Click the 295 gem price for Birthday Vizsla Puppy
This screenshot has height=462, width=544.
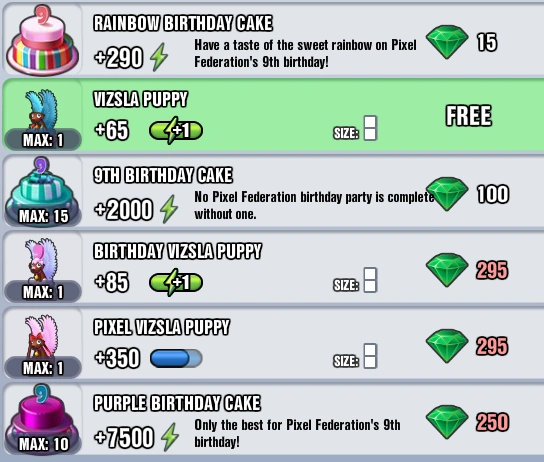coord(492,270)
